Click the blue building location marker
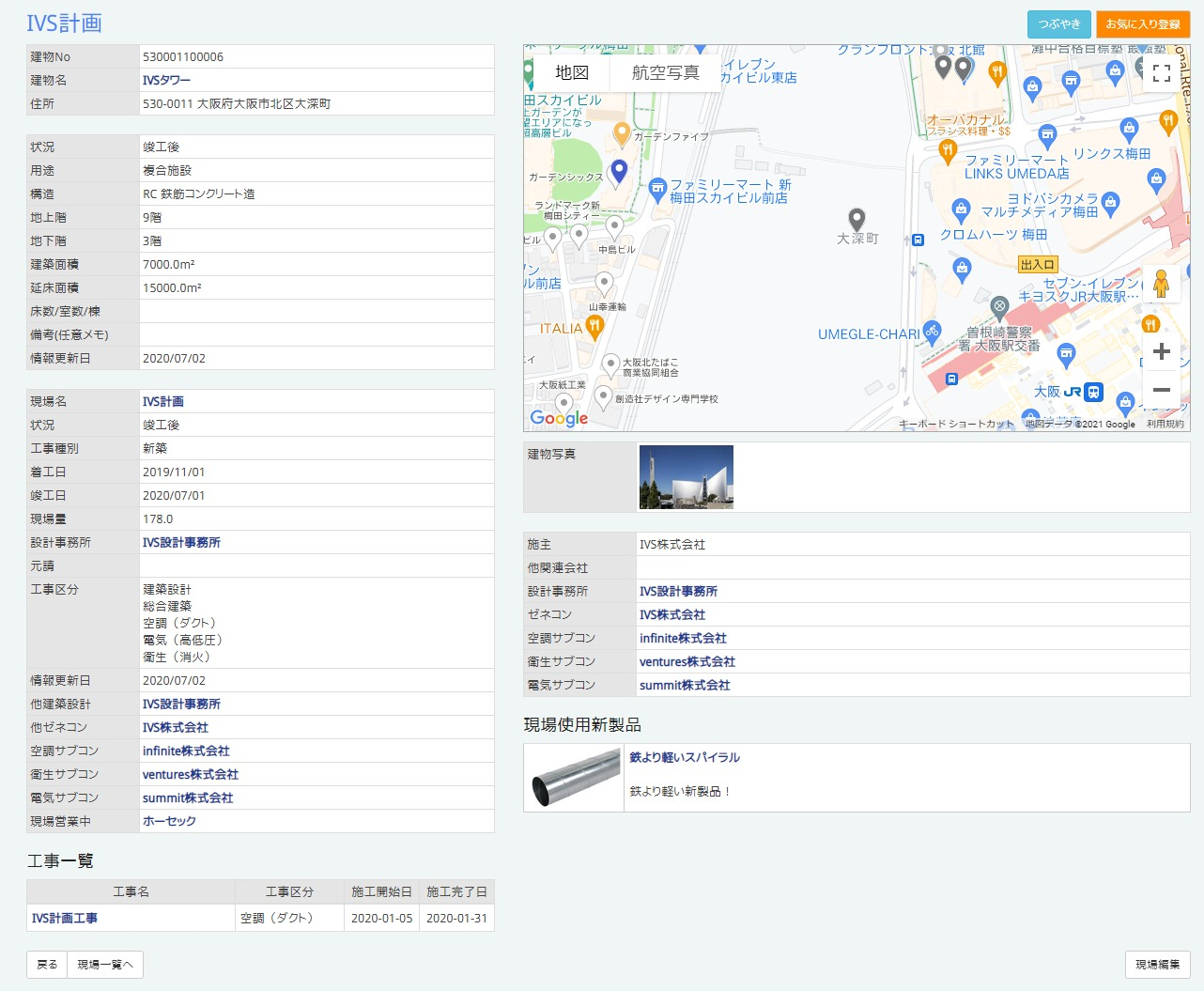This screenshot has width=1204, height=991. tap(619, 171)
